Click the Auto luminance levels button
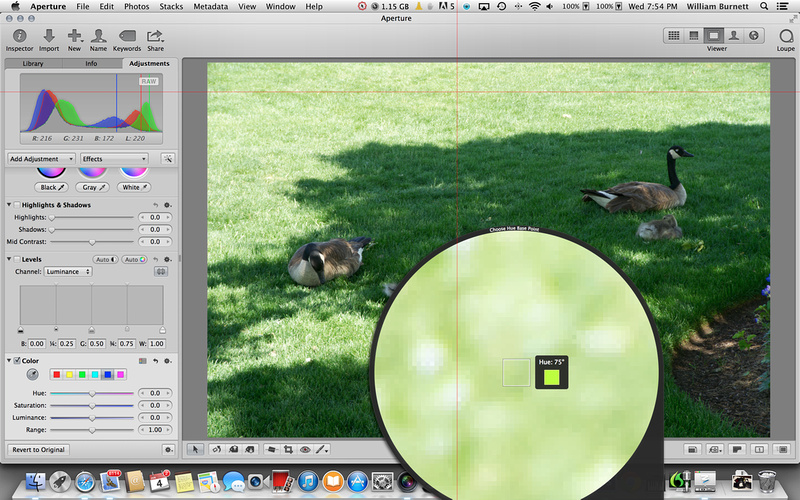Image resolution: width=800 pixels, height=500 pixels. (106, 259)
